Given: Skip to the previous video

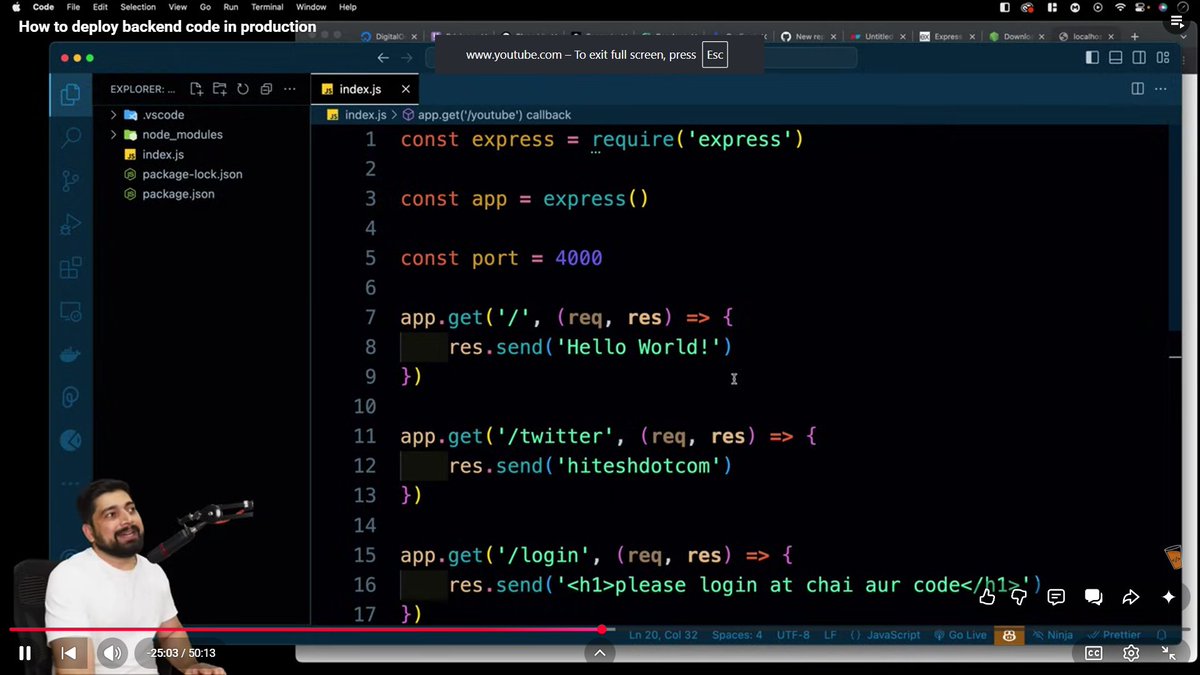Looking at the screenshot, I should tap(69, 653).
